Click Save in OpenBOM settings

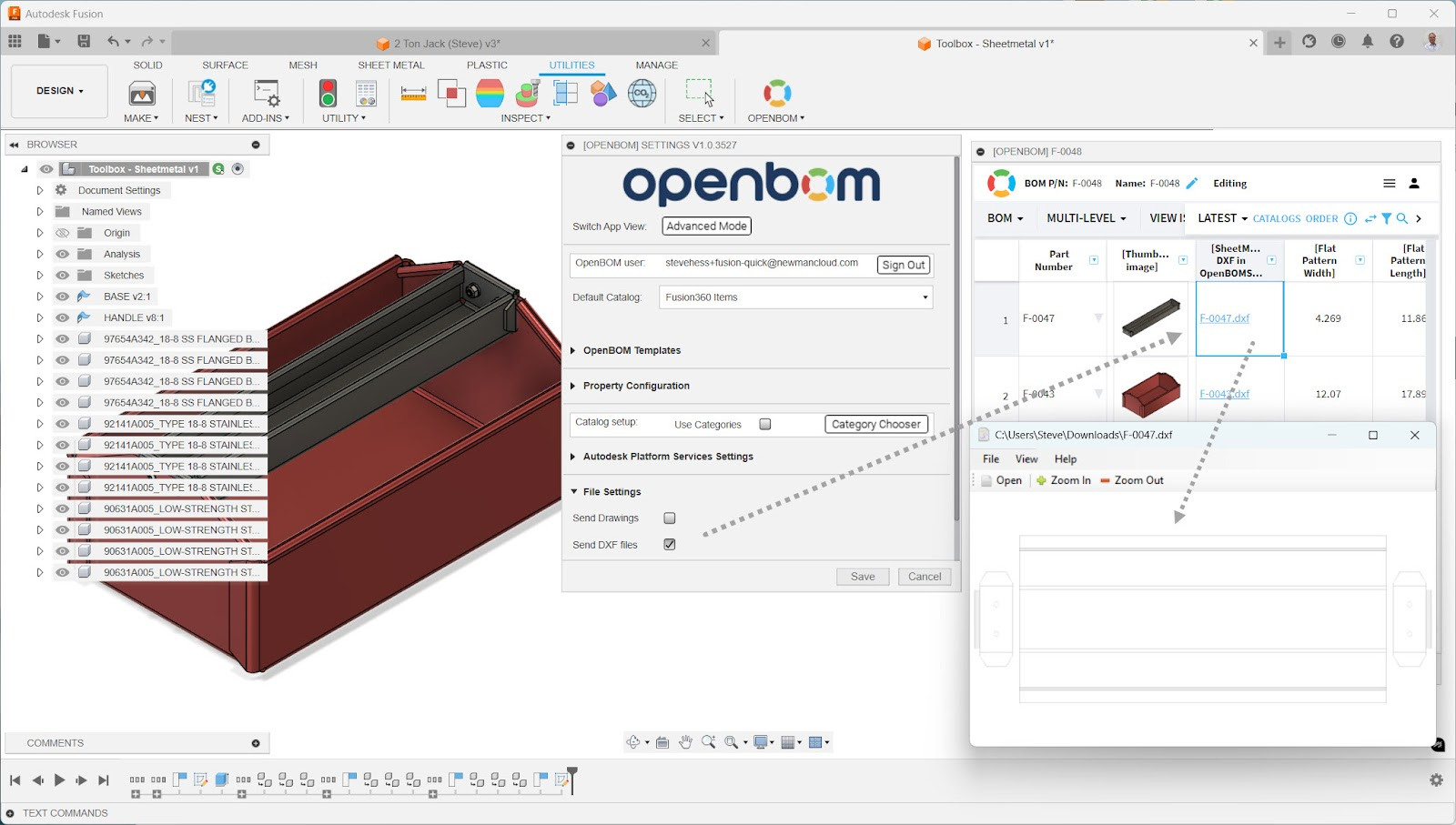tap(863, 577)
